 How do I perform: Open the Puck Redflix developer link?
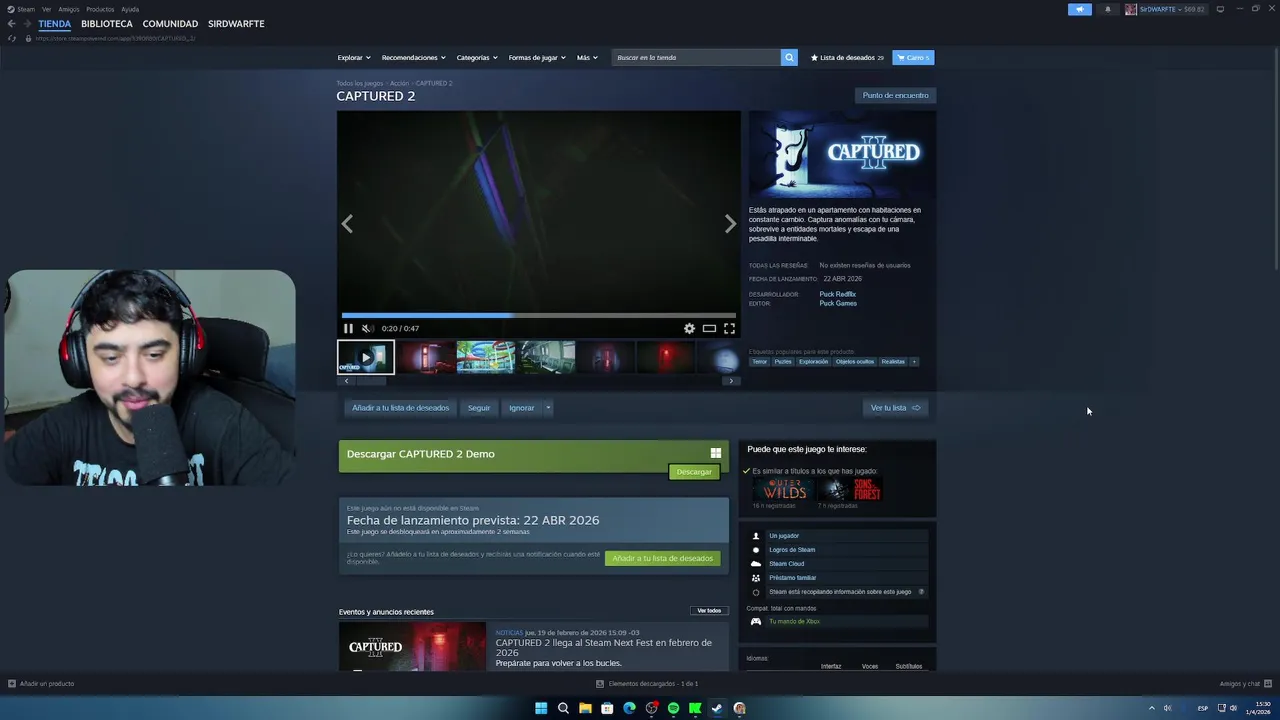point(838,294)
